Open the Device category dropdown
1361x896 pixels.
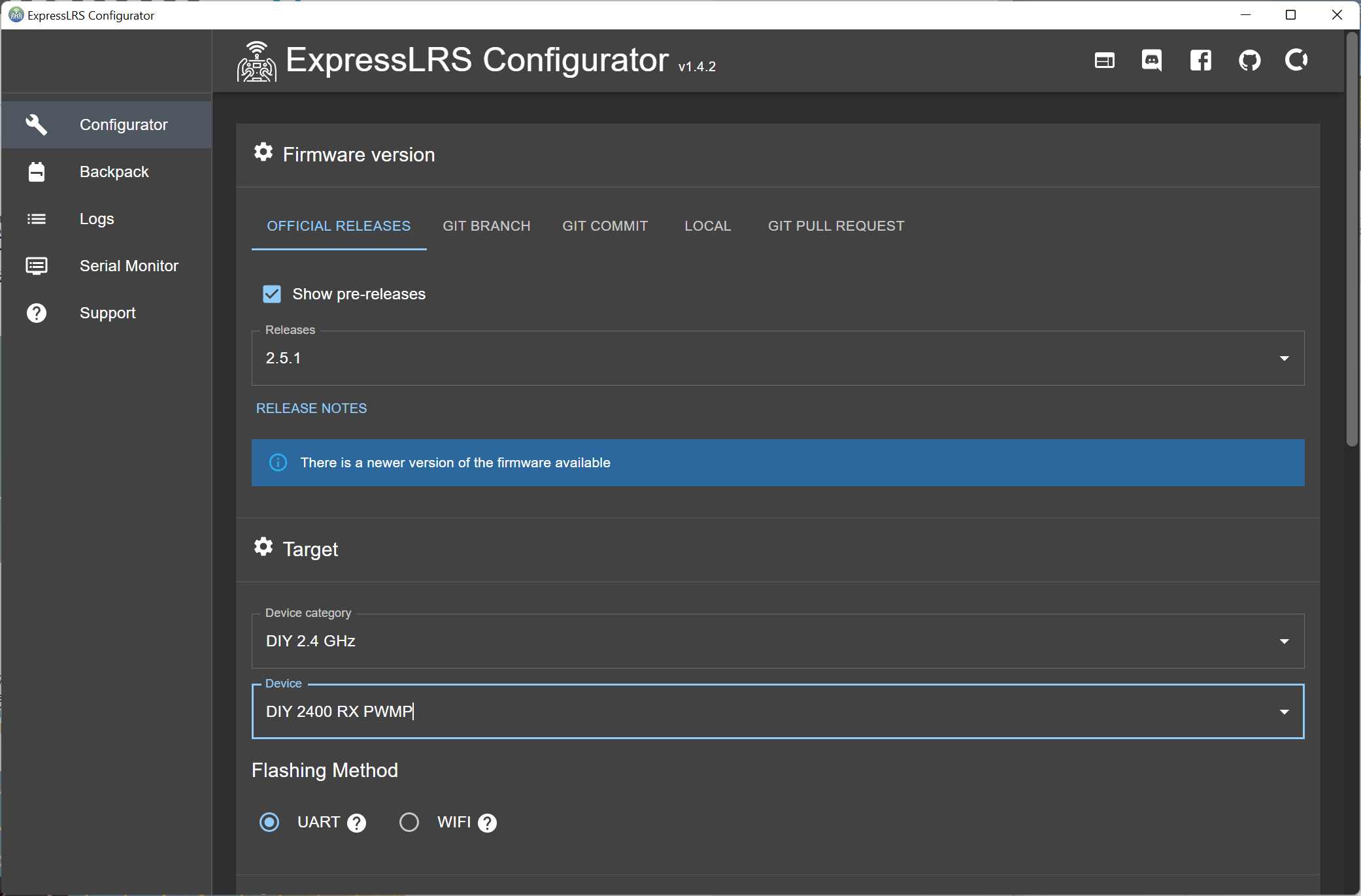(1284, 641)
